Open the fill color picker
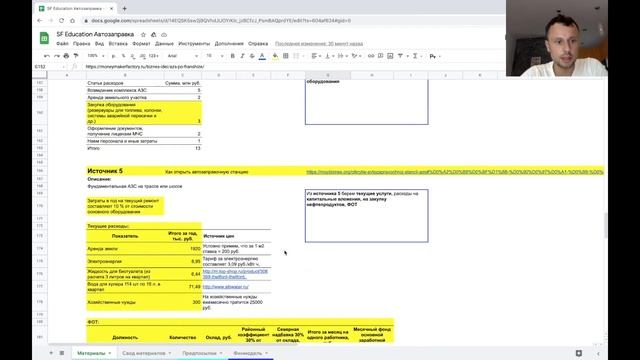 276,56
